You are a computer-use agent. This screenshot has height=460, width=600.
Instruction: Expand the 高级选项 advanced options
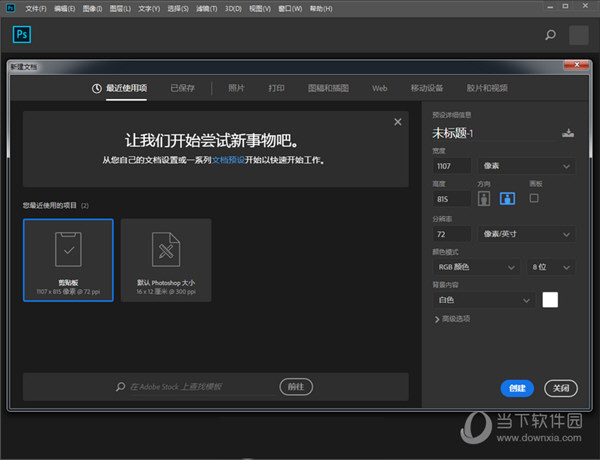point(452,319)
